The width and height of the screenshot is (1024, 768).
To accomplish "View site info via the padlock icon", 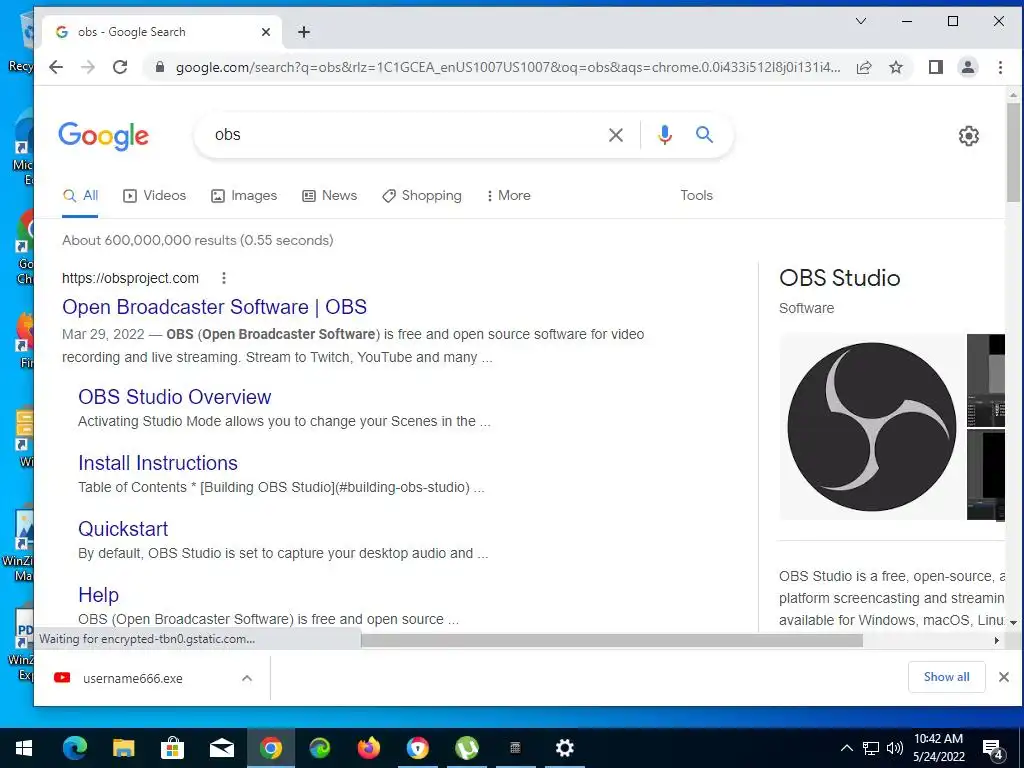I will [x=159, y=67].
